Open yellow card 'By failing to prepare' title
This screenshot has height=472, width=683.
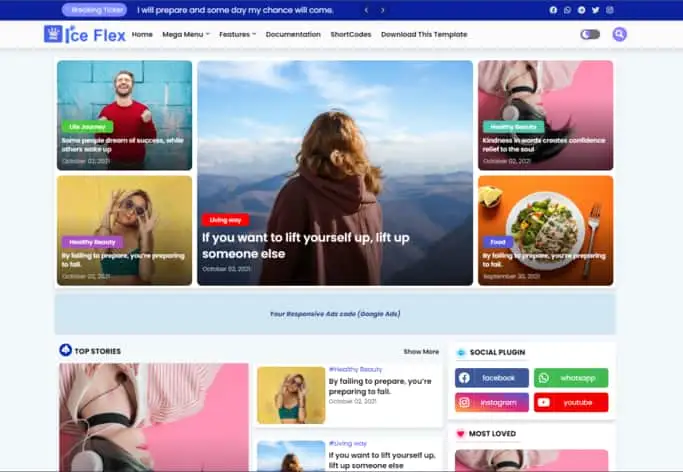pyautogui.click(x=123, y=260)
